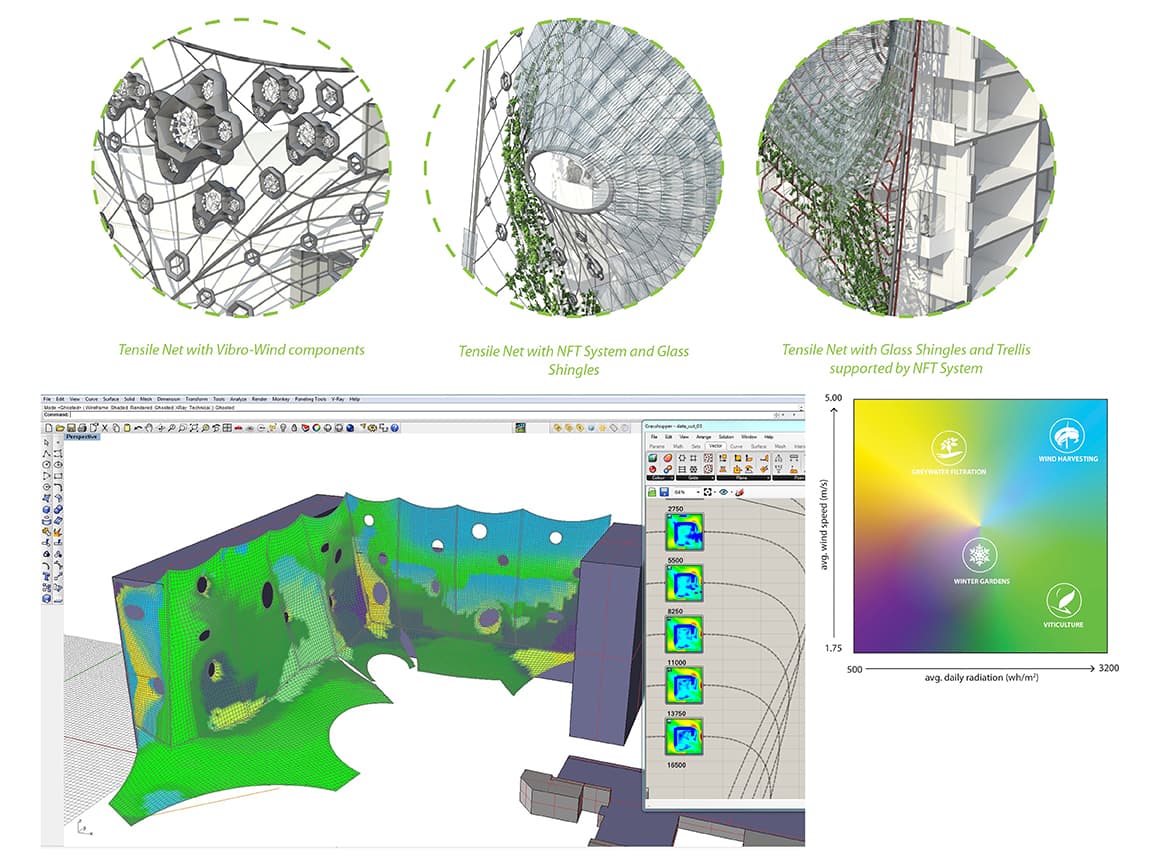Image resolution: width=1152 pixels, height=864 pixels.
Task: Open the Rhino Surface menu
Action: click(111, 399)
